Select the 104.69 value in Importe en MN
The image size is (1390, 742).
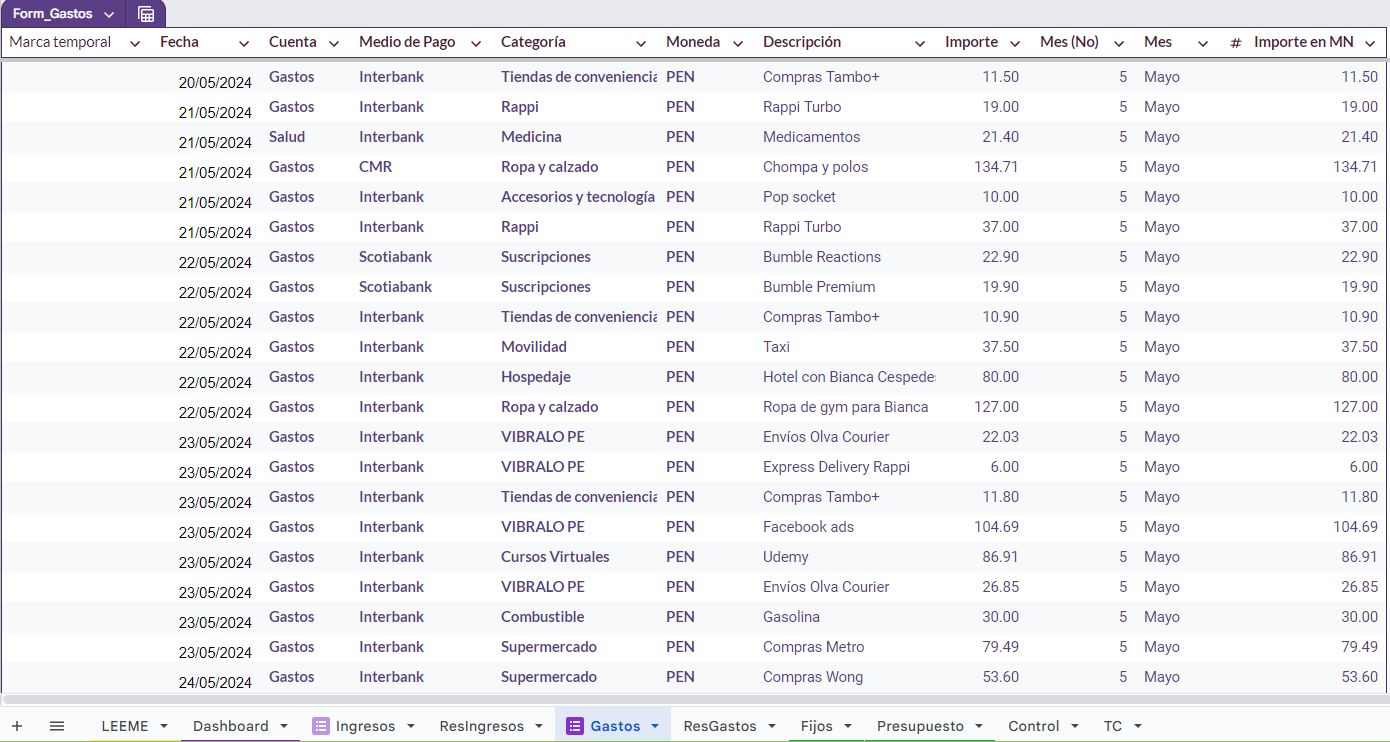[x=1355, y=527]
